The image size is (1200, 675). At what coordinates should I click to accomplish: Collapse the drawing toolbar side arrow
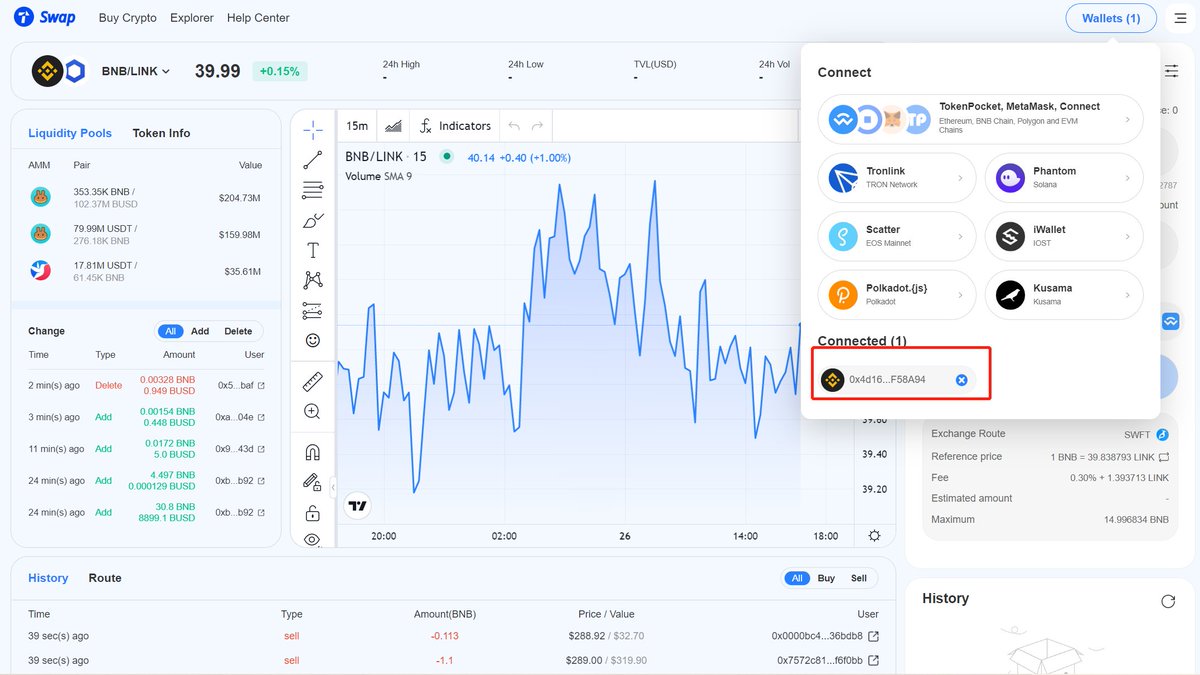[333, 488]
